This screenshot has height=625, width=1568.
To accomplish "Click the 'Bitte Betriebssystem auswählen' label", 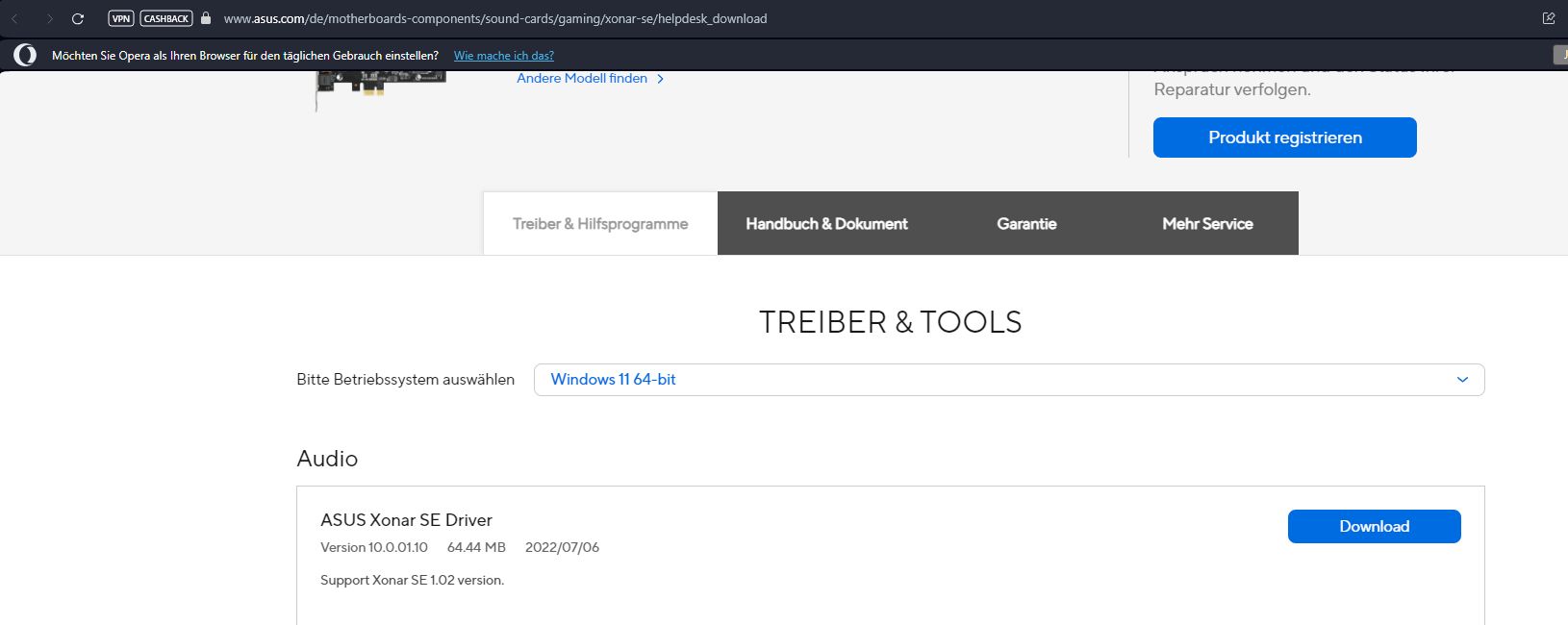I will tap(405, 380).
